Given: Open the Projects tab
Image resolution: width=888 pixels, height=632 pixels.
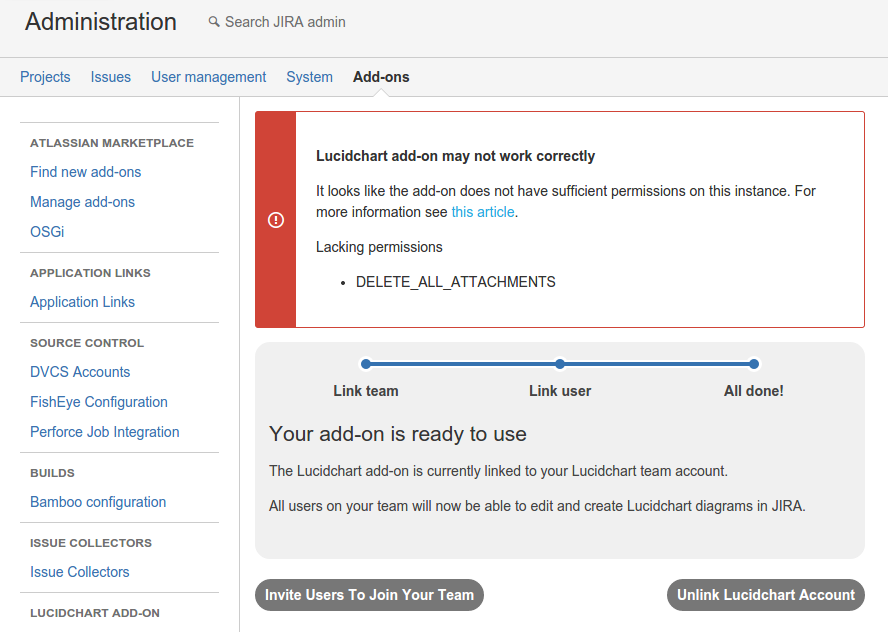Looking at the screenshot, I should tap(45, 77).
